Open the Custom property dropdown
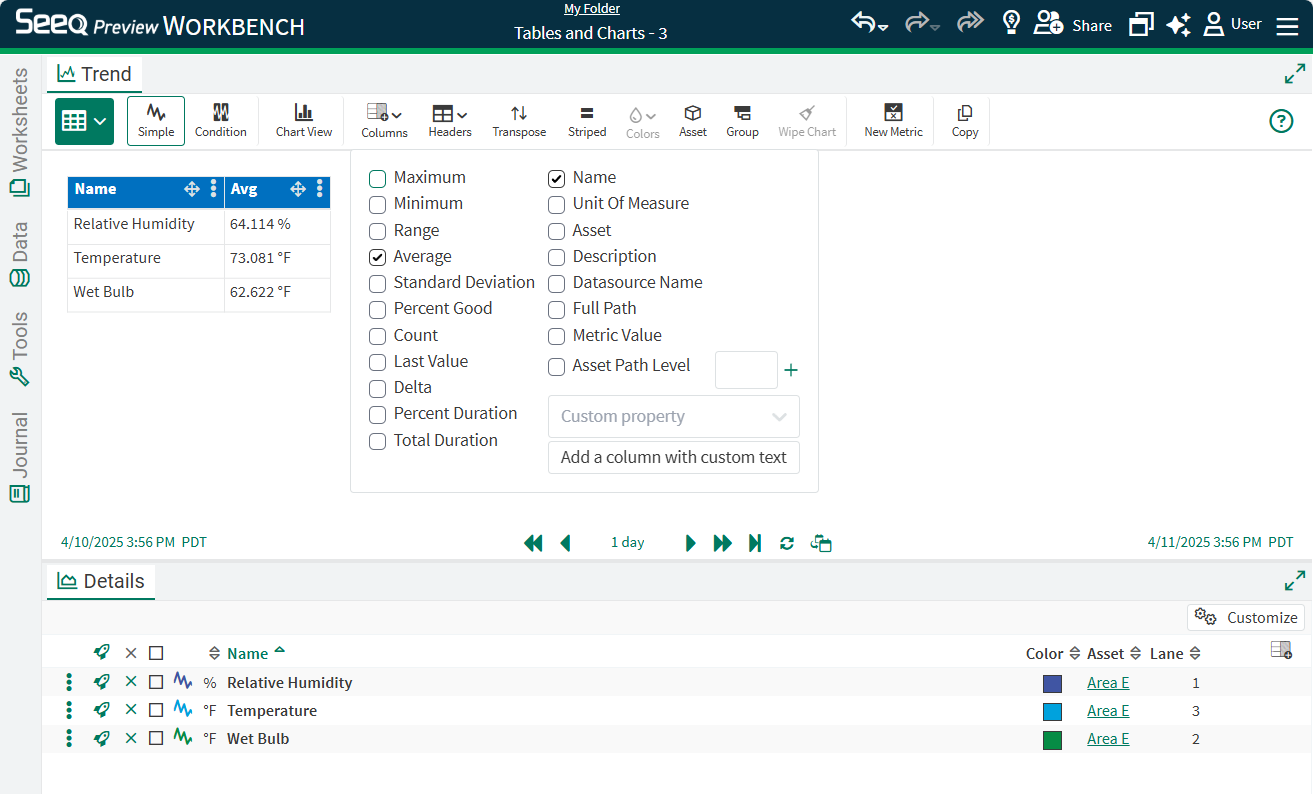The image size is (1313, 794). [x=673, y=417]
